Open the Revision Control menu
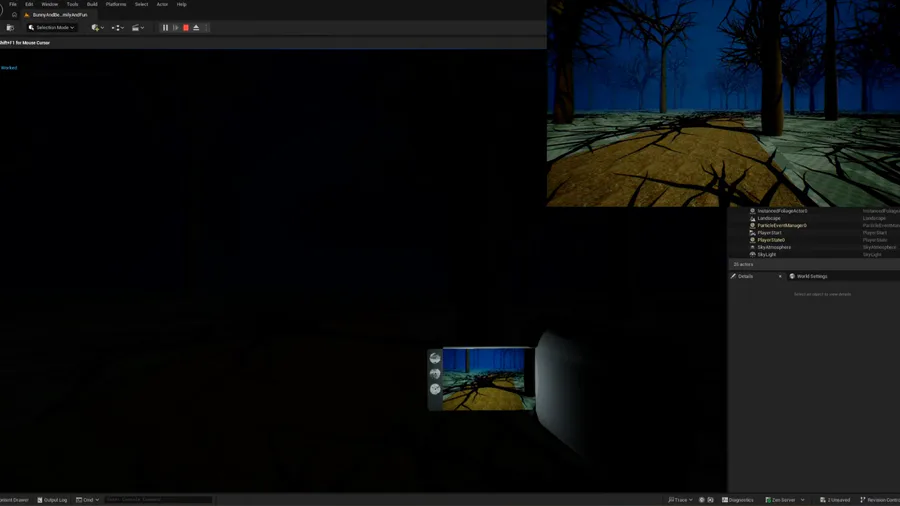The image size is (900, 506). (x=879, y=500)
